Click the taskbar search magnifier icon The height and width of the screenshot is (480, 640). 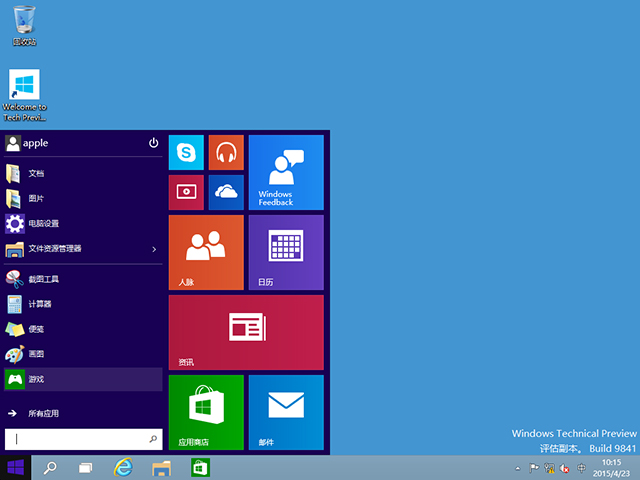tap(49, 467)
